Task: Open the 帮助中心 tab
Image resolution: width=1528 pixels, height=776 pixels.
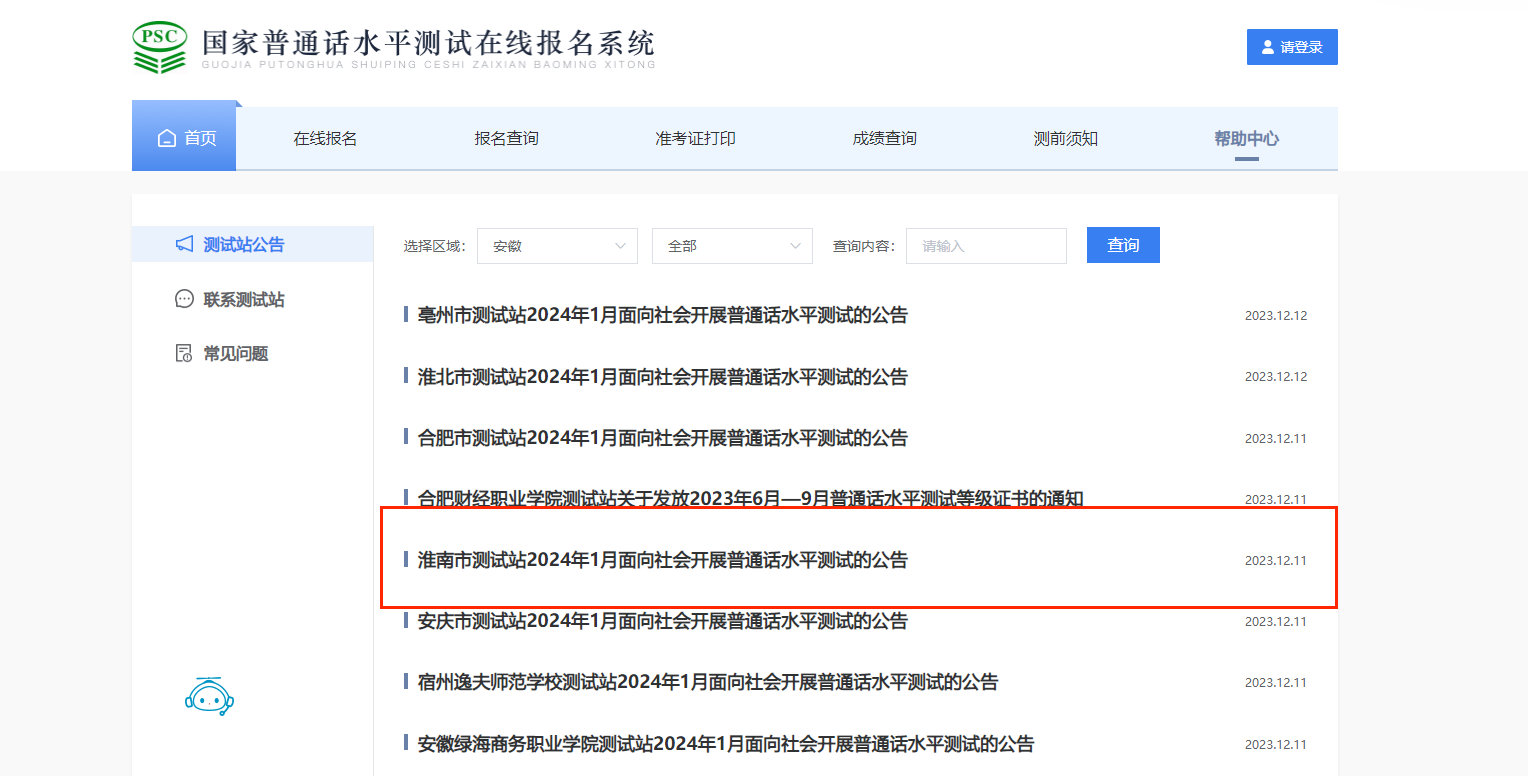Action: [1246, 139]
